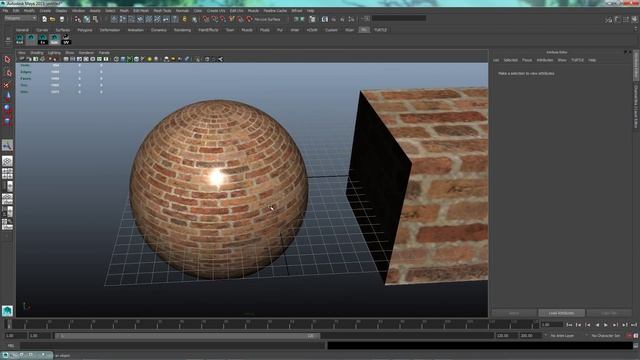The width and height of the screenshot is (640, 360).
Task: Play the animation forwards
Action: coord(606,325)
